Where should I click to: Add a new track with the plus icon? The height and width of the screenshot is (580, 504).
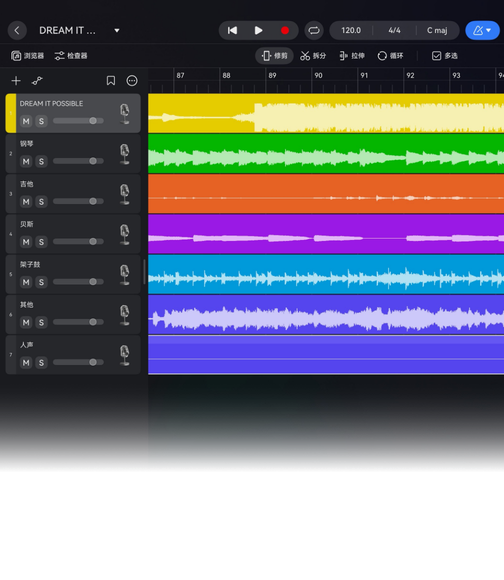pos(16,81)
